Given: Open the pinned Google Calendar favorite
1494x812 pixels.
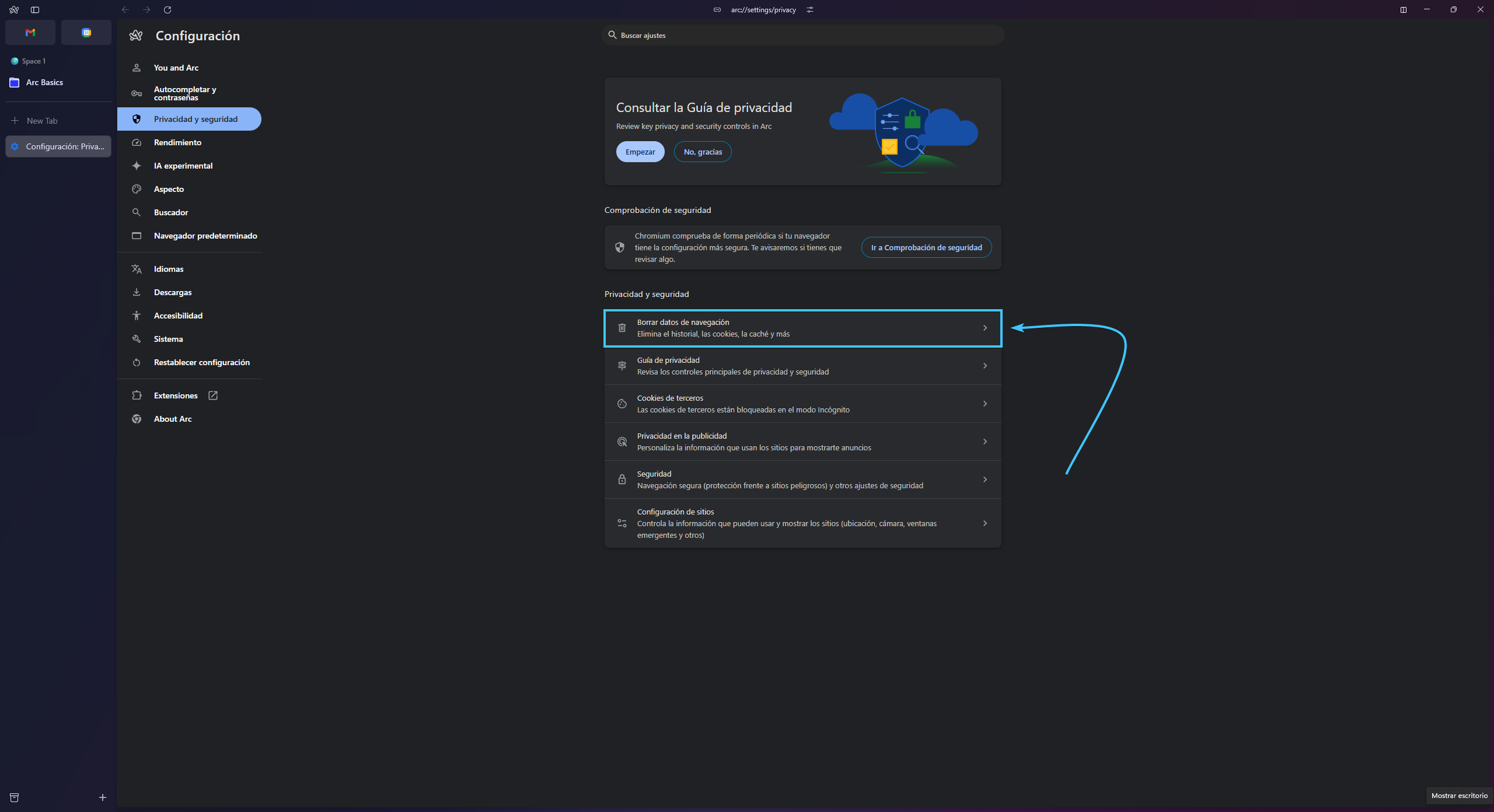Looking at the screenshot, I should (x=86, y=33).
